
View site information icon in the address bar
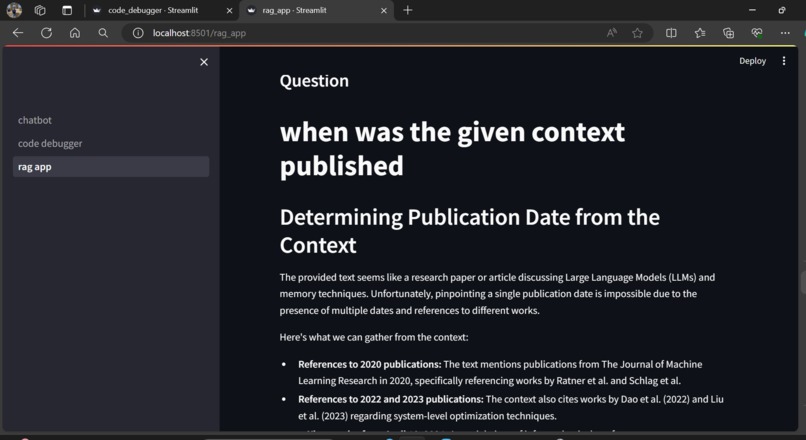click(138, 33)
